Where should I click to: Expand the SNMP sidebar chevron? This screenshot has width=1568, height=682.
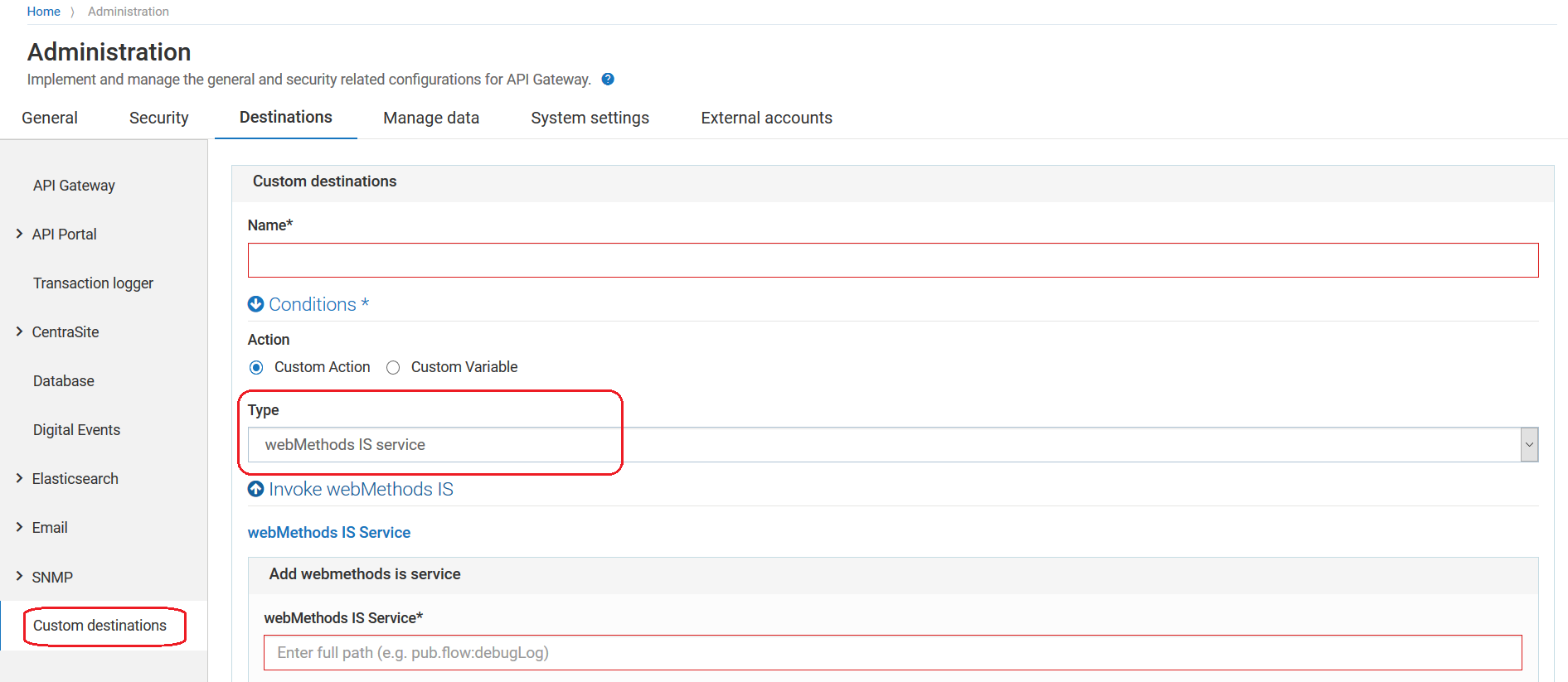point(19,576)
